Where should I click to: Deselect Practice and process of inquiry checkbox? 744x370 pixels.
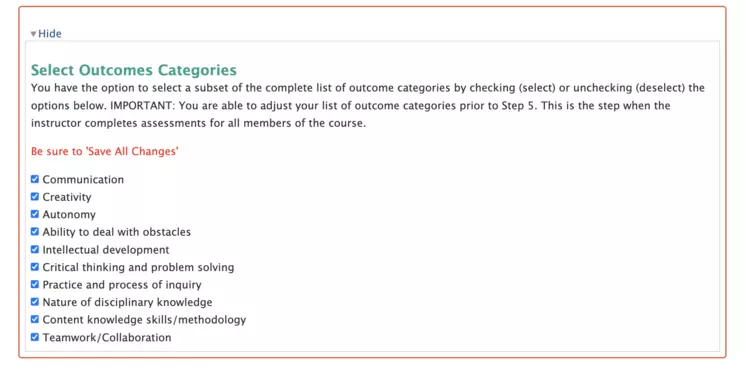click(35, 285)
